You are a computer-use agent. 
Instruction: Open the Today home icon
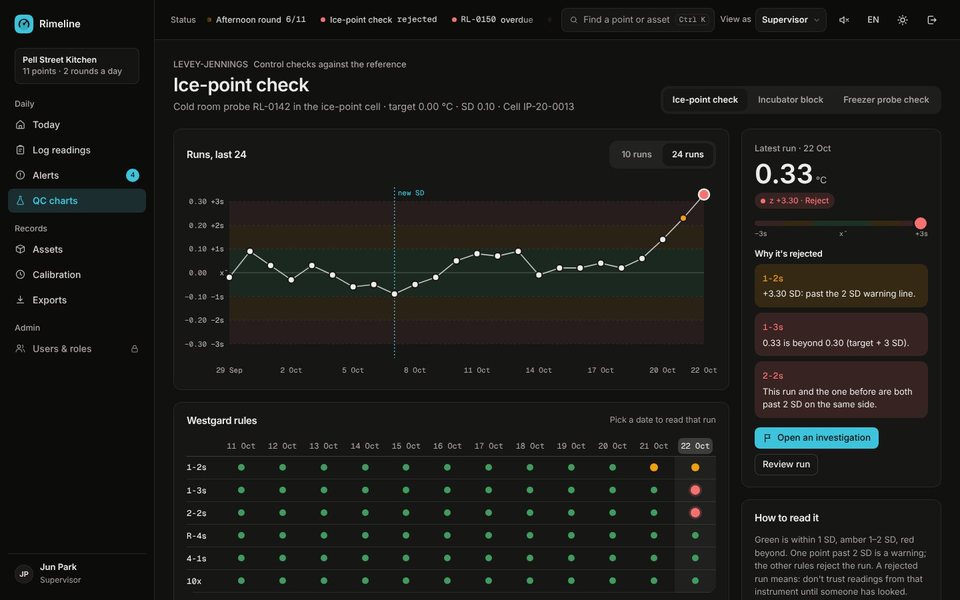(20, 125)
